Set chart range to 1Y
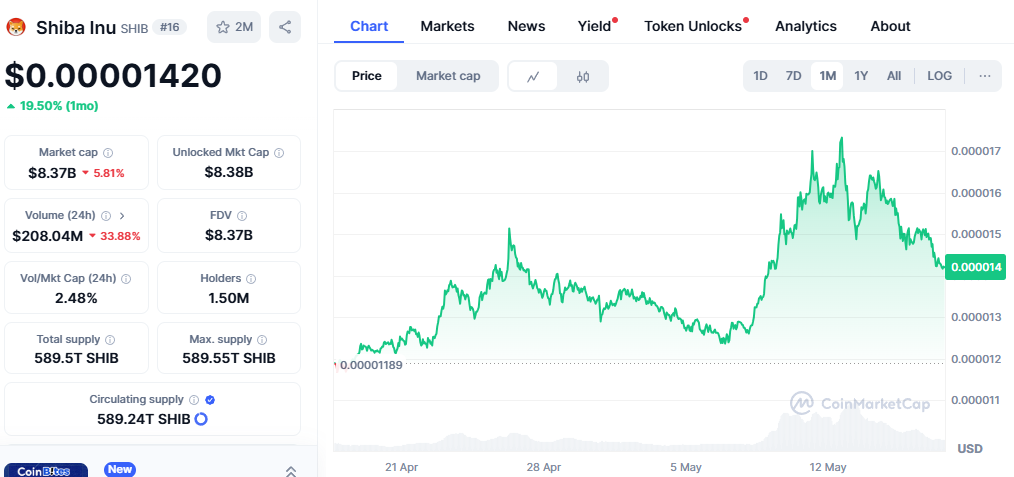Screen dimensions: 1014x477 861,76
